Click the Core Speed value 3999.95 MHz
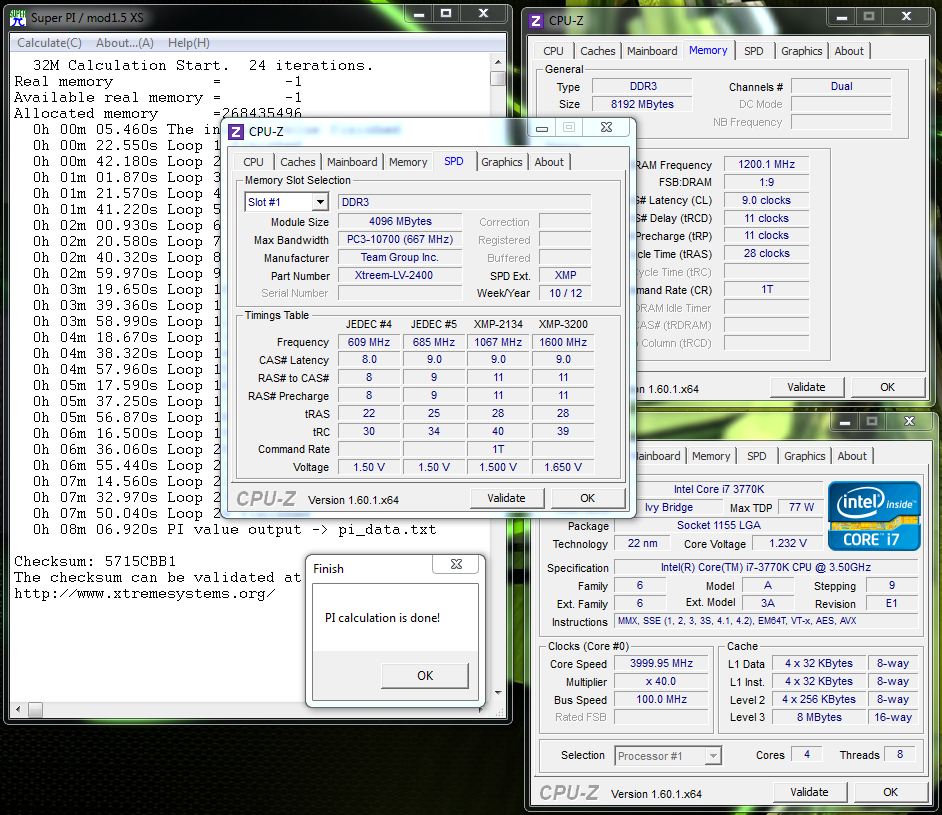Screen dimensions: 942x815 (x=661, y=663)
